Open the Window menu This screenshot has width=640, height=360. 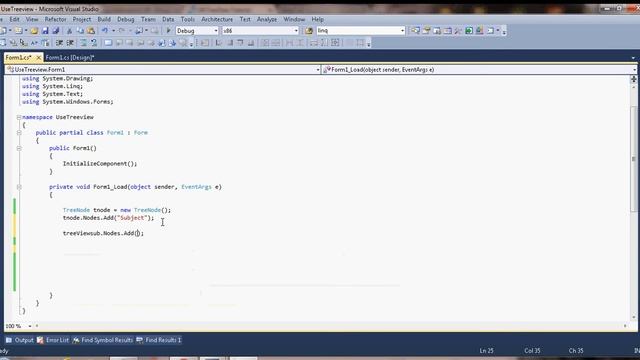click(294, 19)
